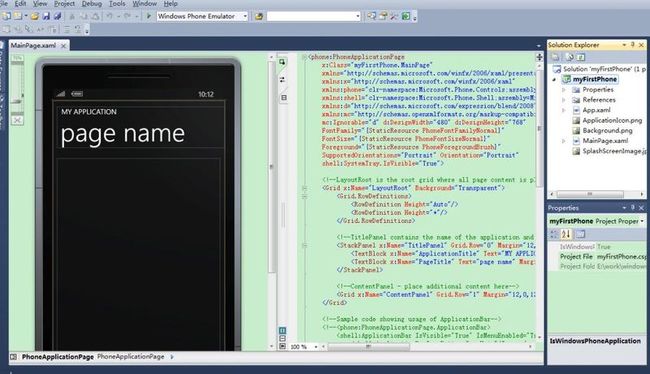
Task: Switch to Design view via top splitter icon
Action: (282, 62)
